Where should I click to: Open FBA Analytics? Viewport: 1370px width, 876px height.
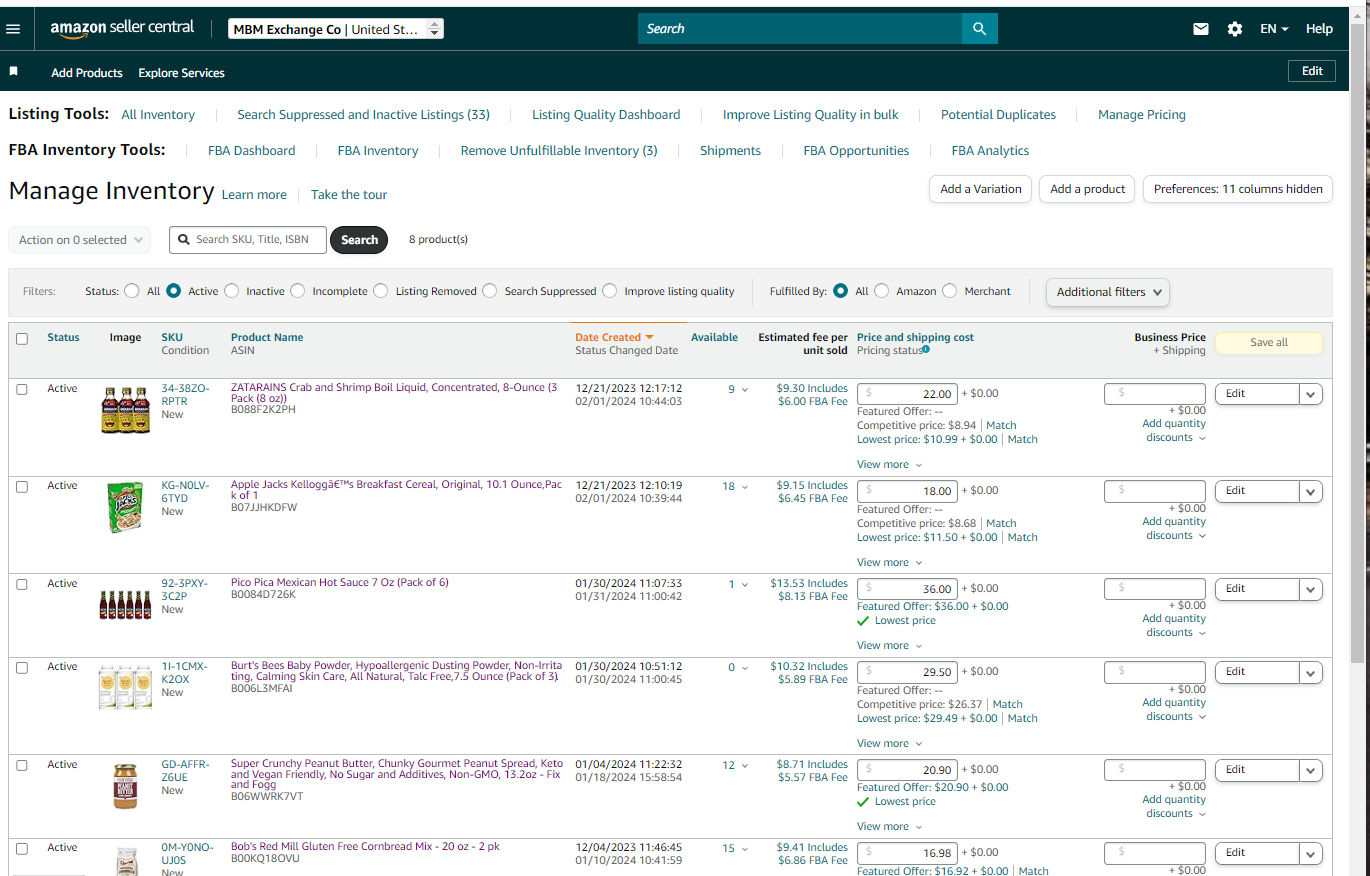pyautogui.click(x=990, y=151)
